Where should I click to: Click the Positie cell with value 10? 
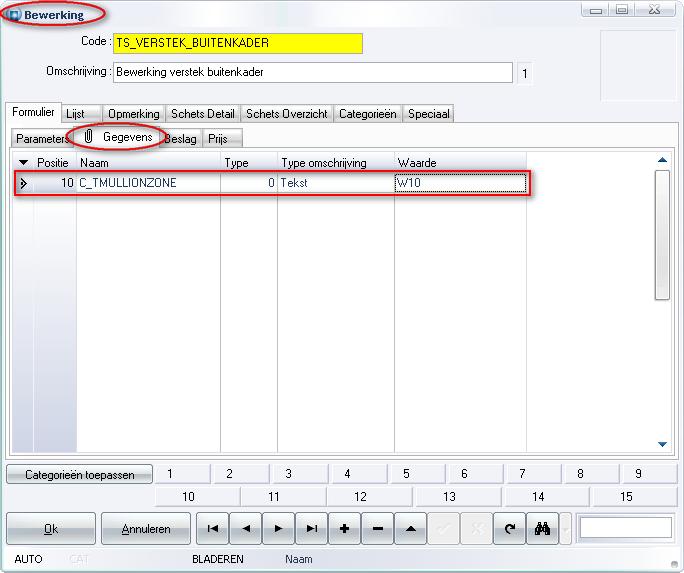point(55,183)
